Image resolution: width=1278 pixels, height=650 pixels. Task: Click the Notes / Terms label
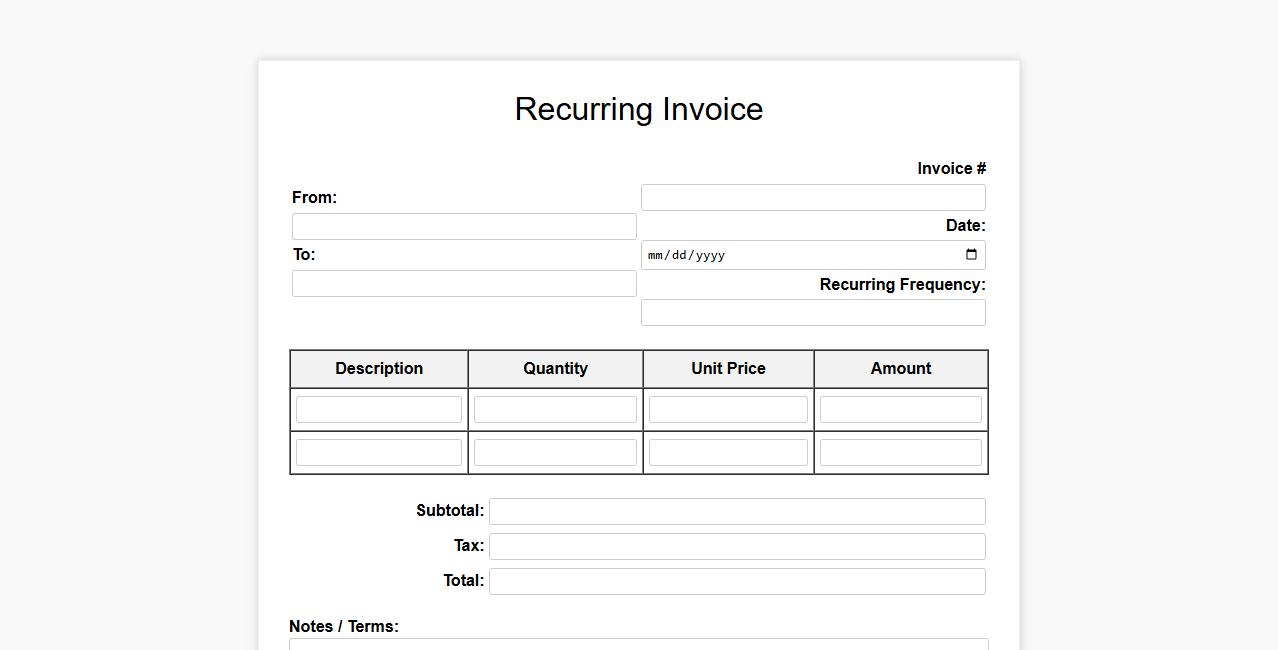(x=344, y=626)
